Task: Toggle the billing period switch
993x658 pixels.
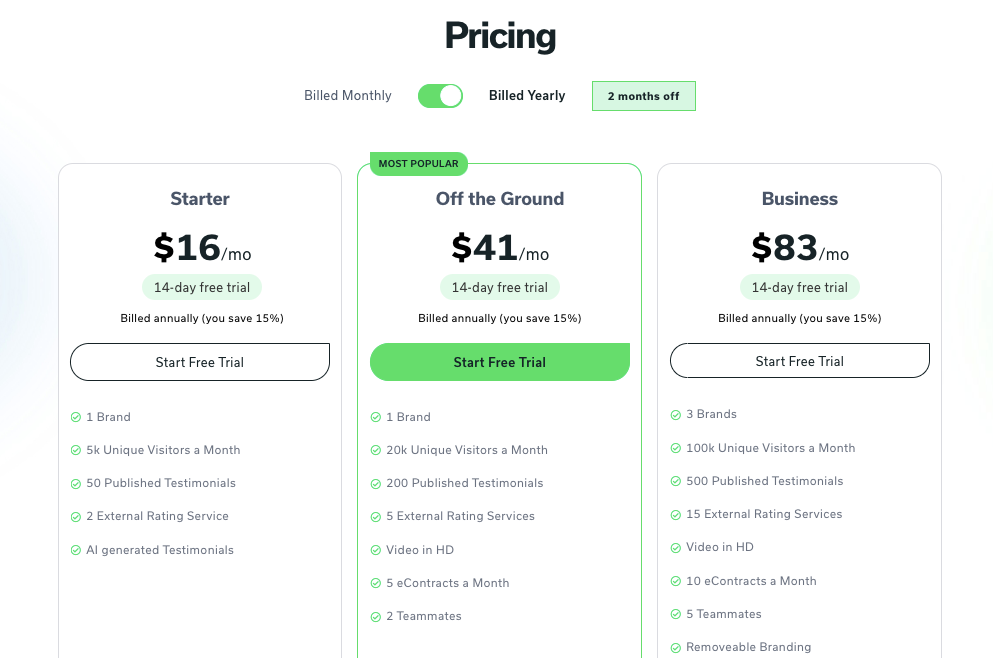Action: [440, 96]
